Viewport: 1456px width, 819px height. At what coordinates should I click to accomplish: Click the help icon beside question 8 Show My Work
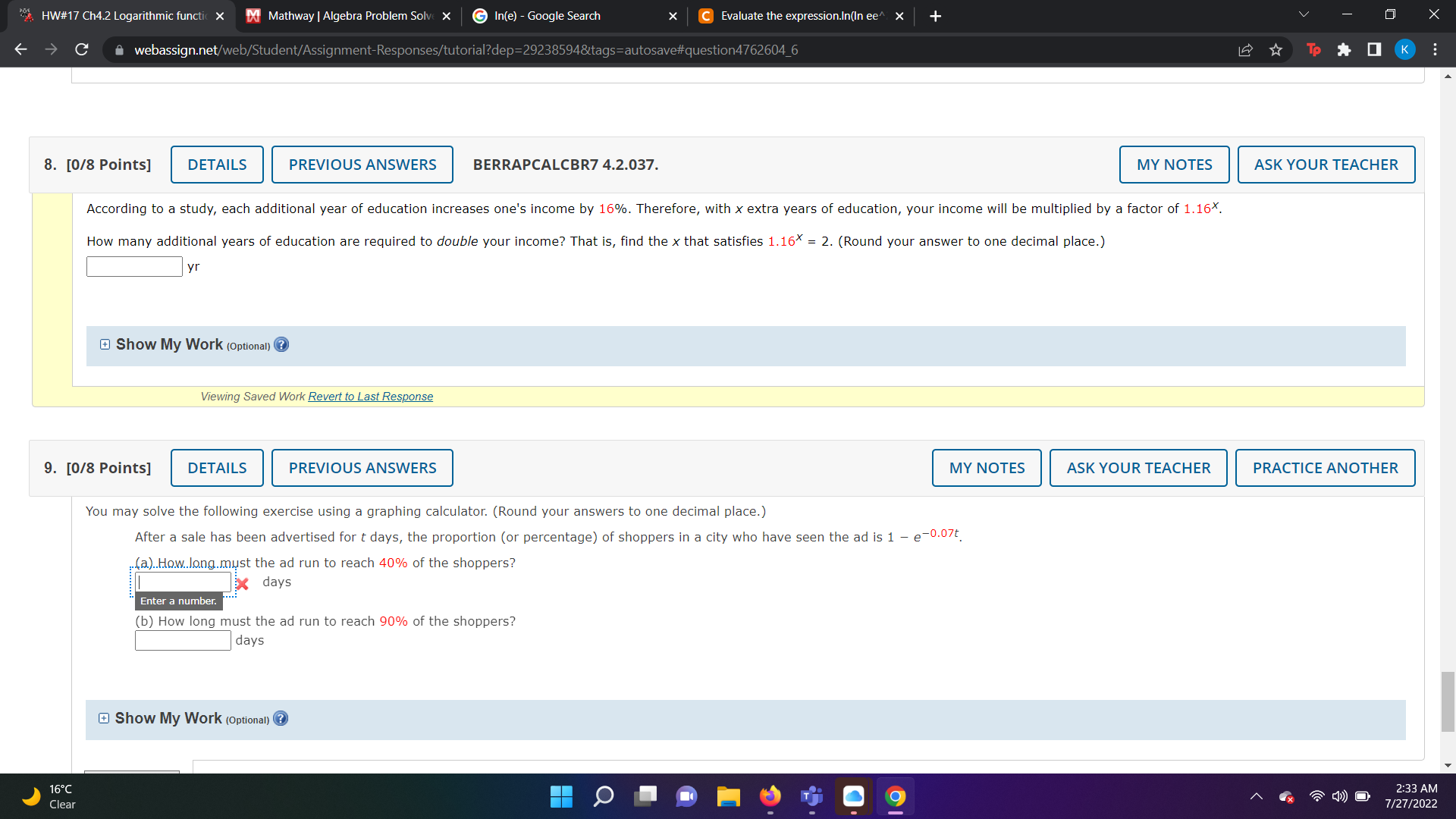pos(281,344)
